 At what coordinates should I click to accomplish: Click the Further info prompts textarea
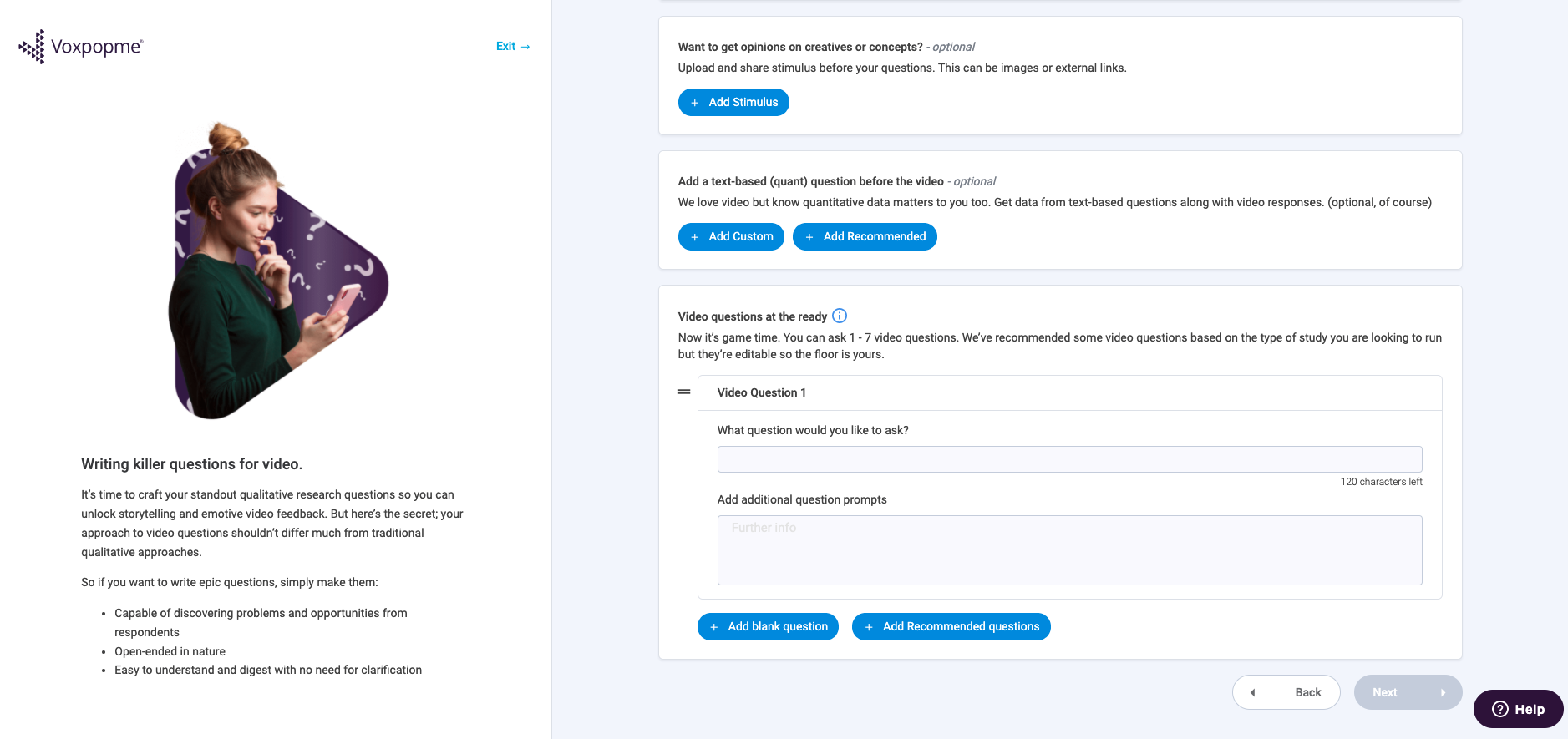pyautogui.click(x=1069, y=550)
